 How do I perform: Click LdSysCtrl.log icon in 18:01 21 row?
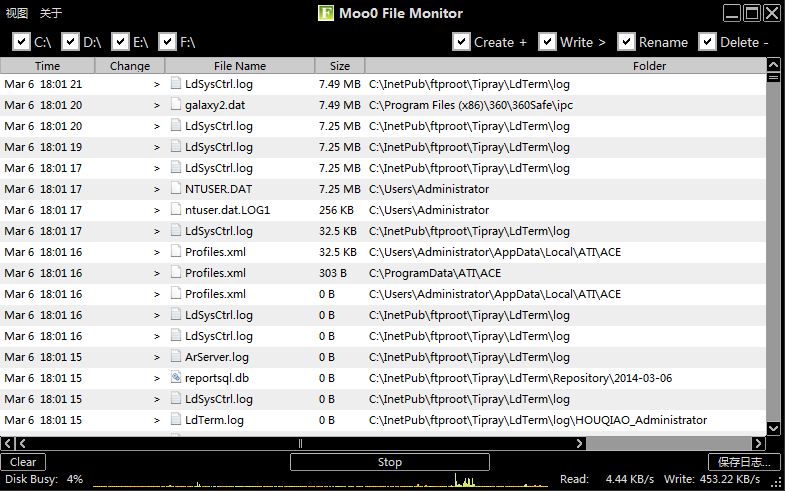tap(176, 83)
